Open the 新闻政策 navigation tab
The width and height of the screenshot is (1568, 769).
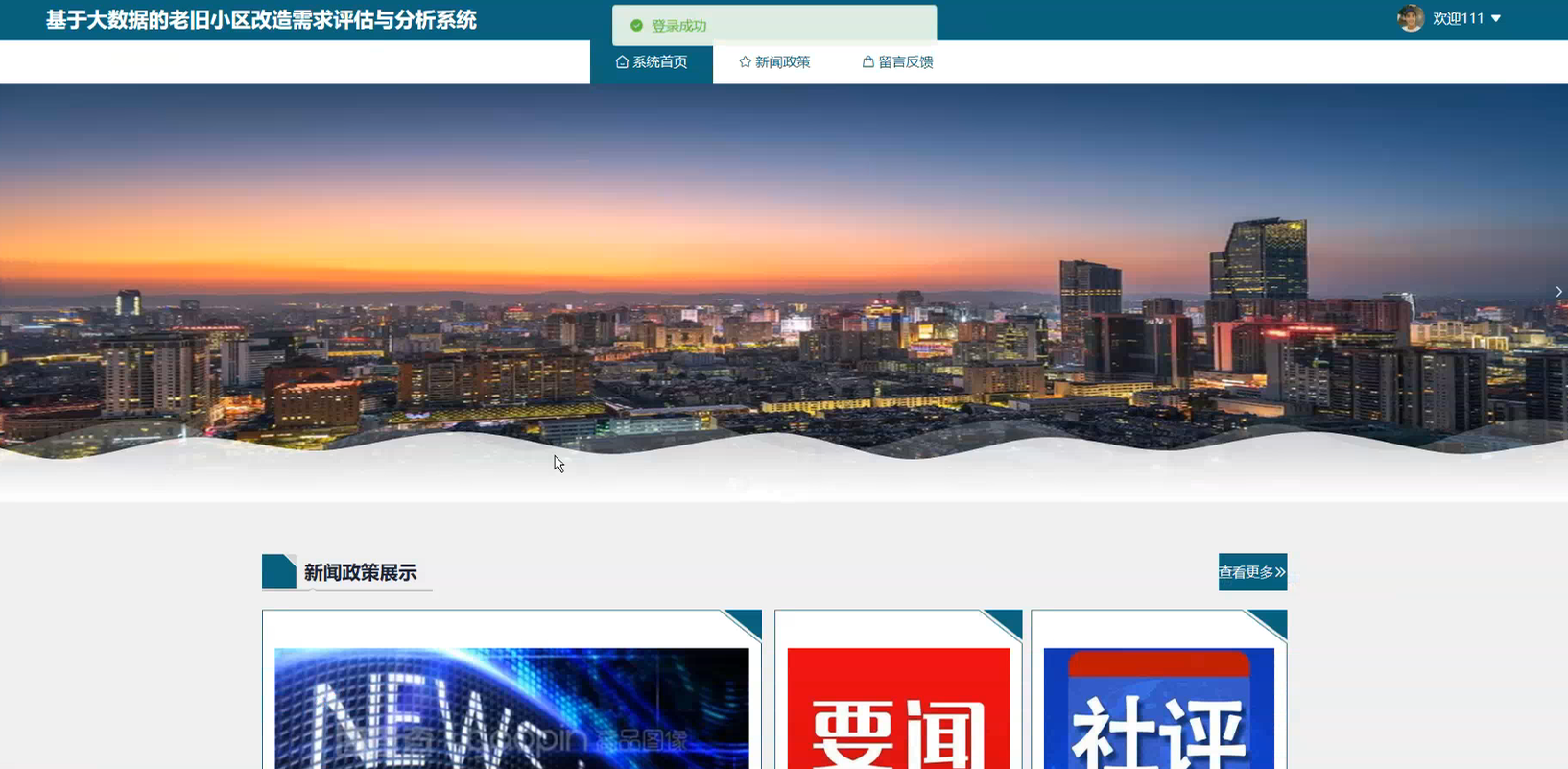click(774, 62)
